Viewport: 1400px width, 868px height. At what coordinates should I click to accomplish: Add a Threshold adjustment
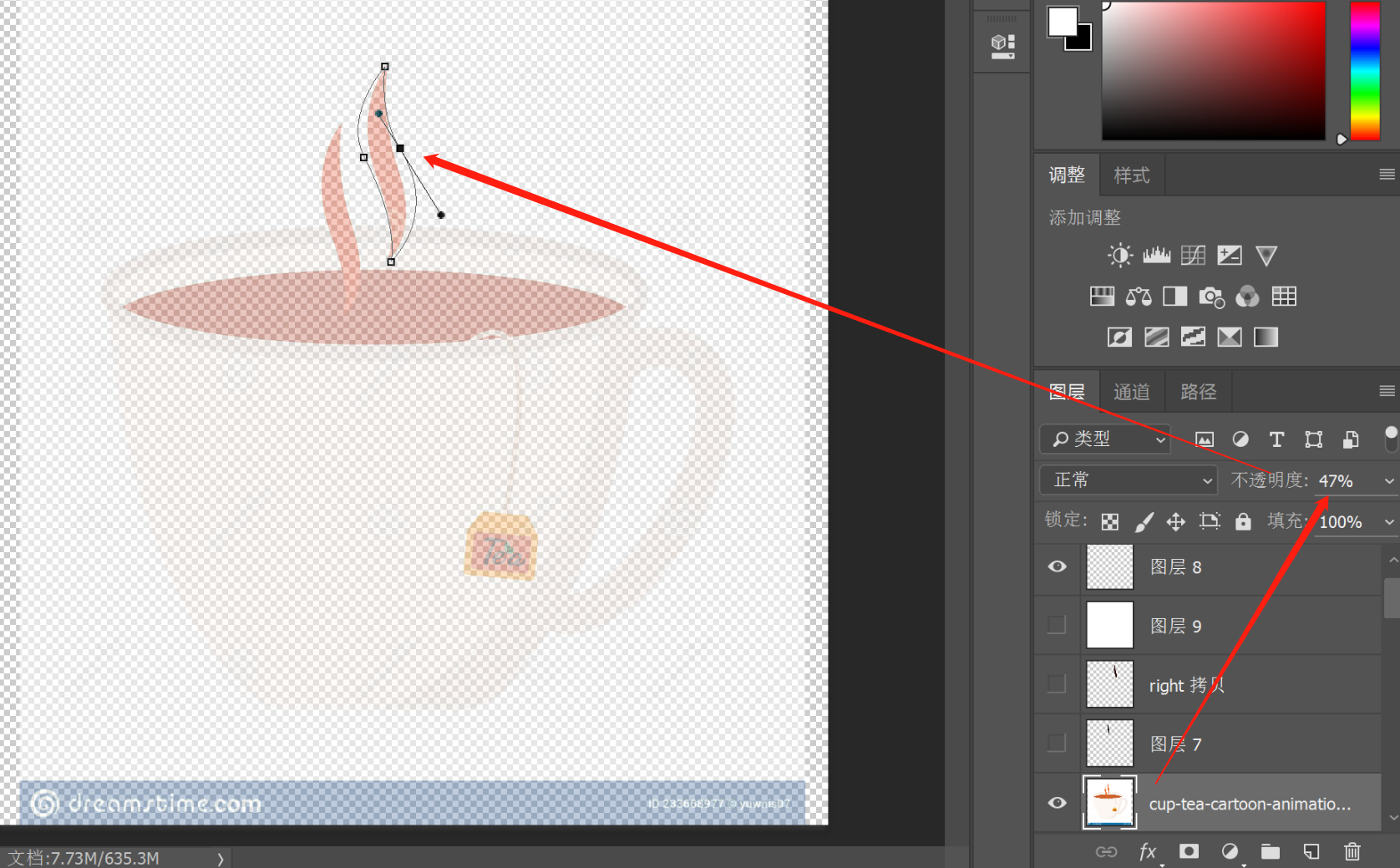point(1193,337)
